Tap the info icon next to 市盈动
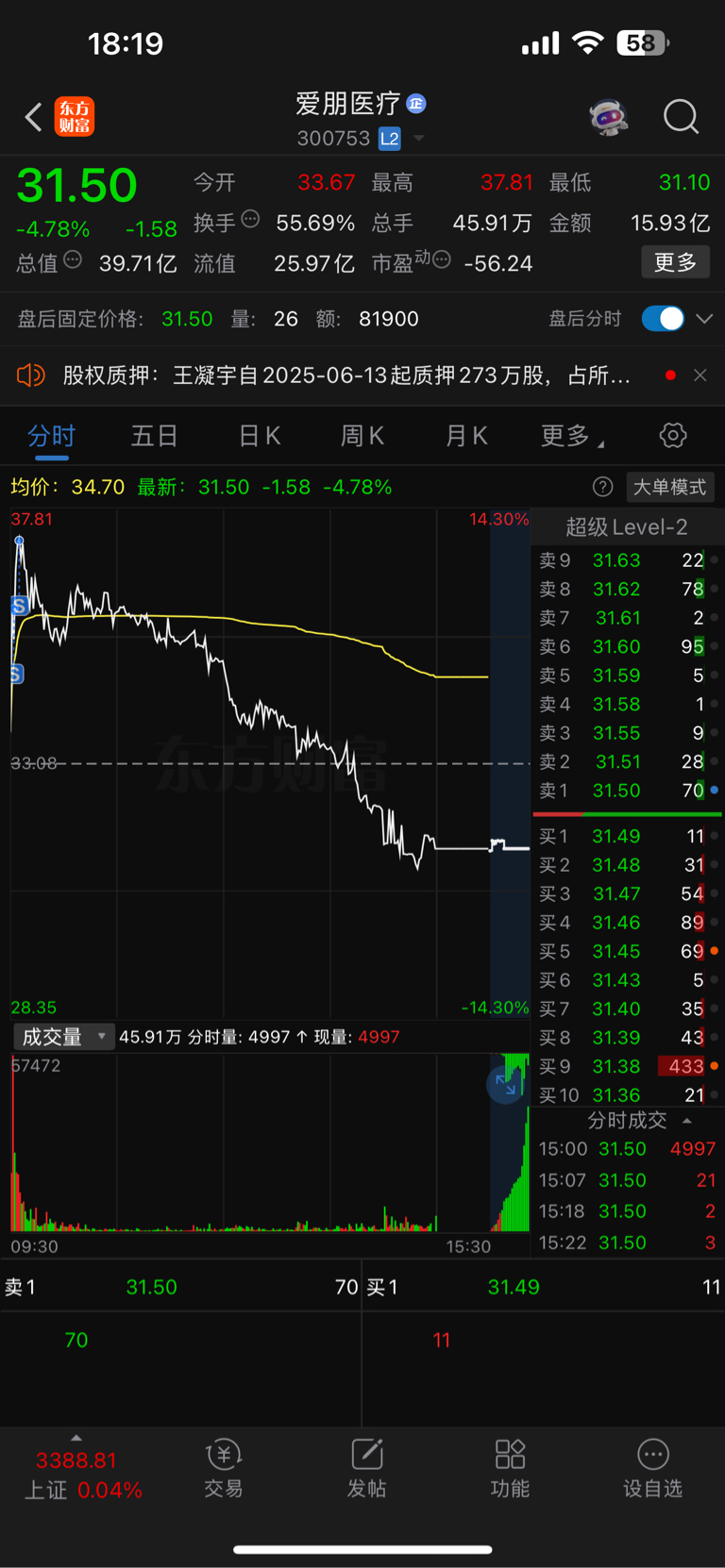Image resolution: width=725 pixels, height=1568 pixels. 441,259
